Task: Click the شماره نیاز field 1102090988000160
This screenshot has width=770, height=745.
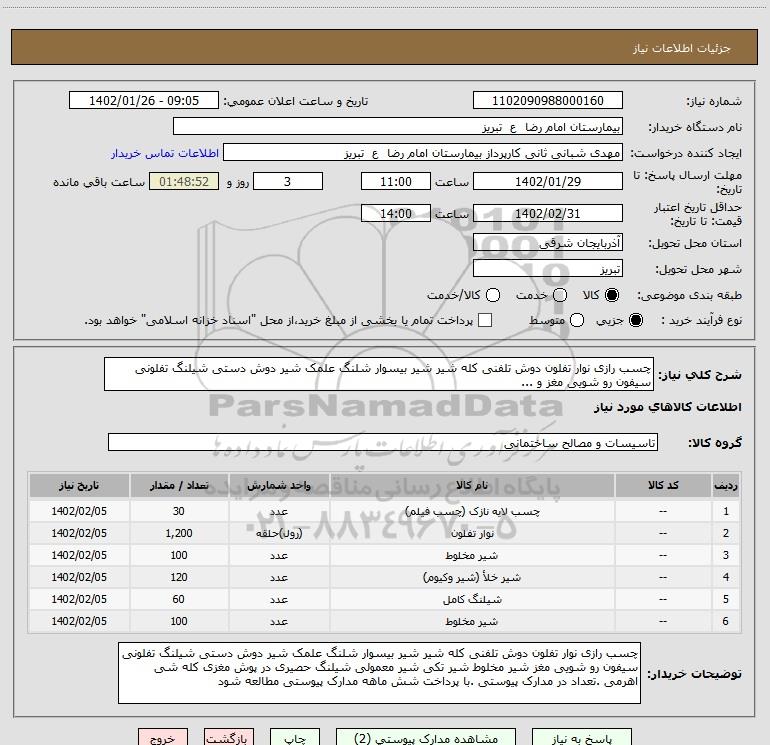Action: coord(548,100)
